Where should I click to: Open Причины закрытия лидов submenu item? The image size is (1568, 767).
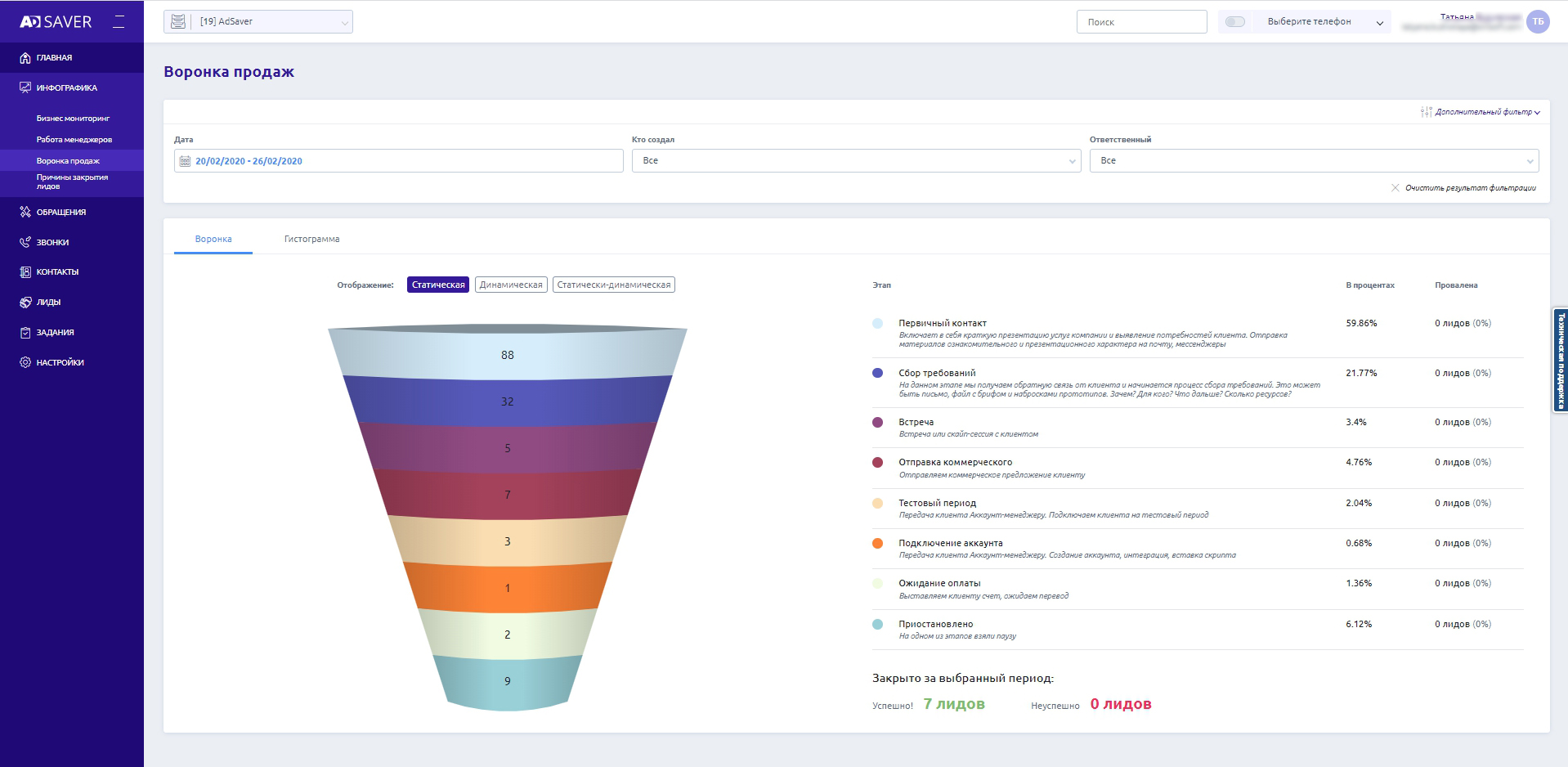coord(72,182)
